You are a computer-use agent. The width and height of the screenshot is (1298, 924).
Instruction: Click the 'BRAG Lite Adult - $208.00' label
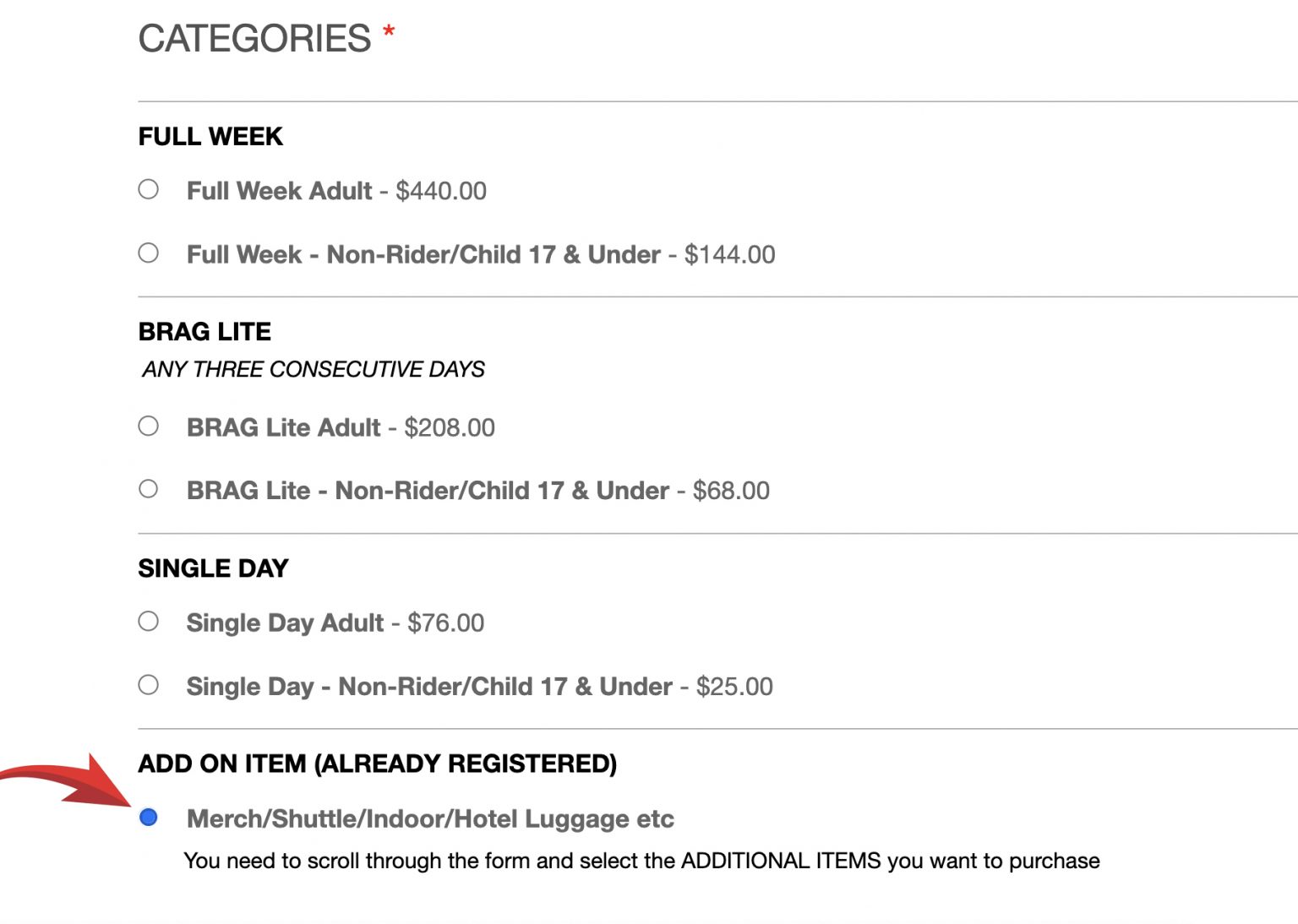click(341, 427)
